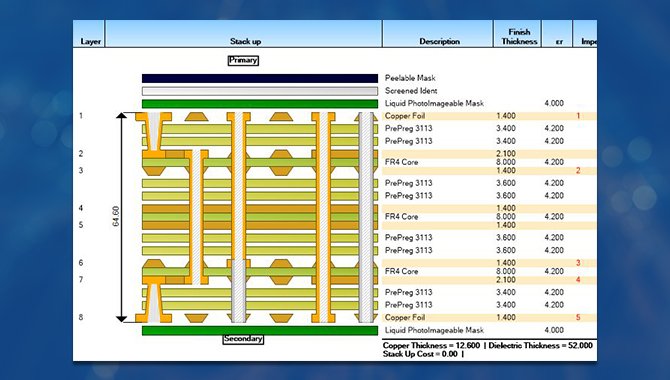Select the layer 1 Copper Foil row
This screenshot has height=380, width=670.
pos(489,116)
